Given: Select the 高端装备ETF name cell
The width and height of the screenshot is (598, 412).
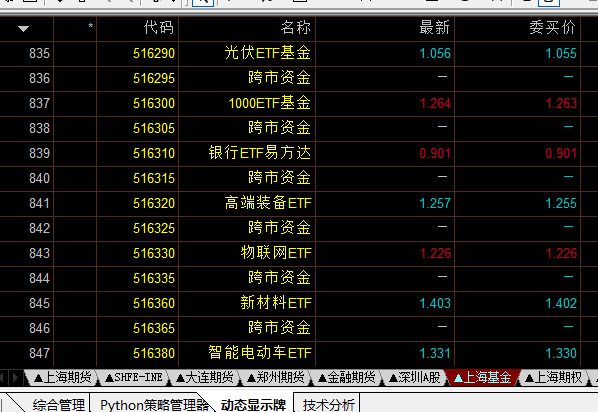Looking at the screenshot, I should point(268,203).
